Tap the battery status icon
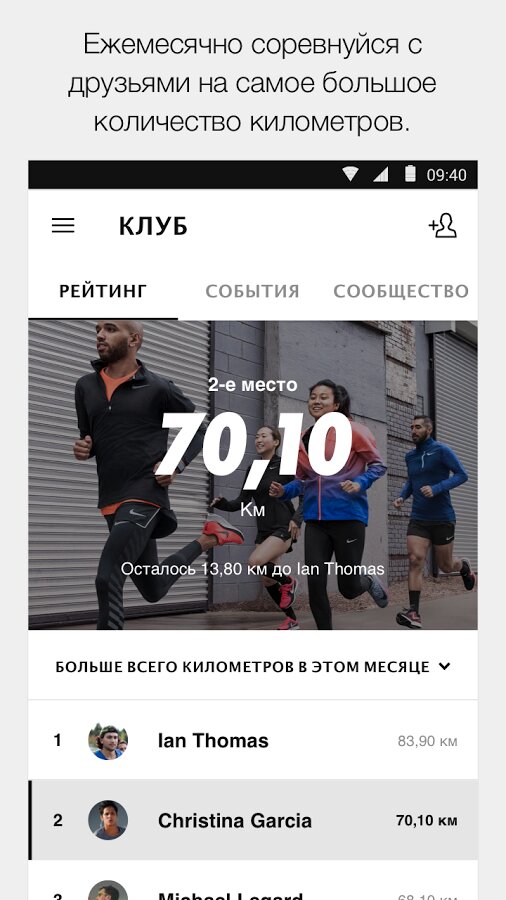The width and height of the screenshot is (506, 900). click(x=410, y=174)
